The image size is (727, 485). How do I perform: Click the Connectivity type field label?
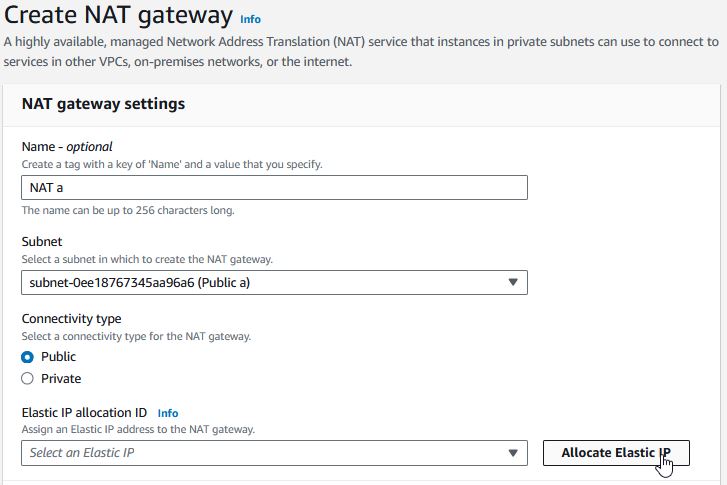coord(71,319)
